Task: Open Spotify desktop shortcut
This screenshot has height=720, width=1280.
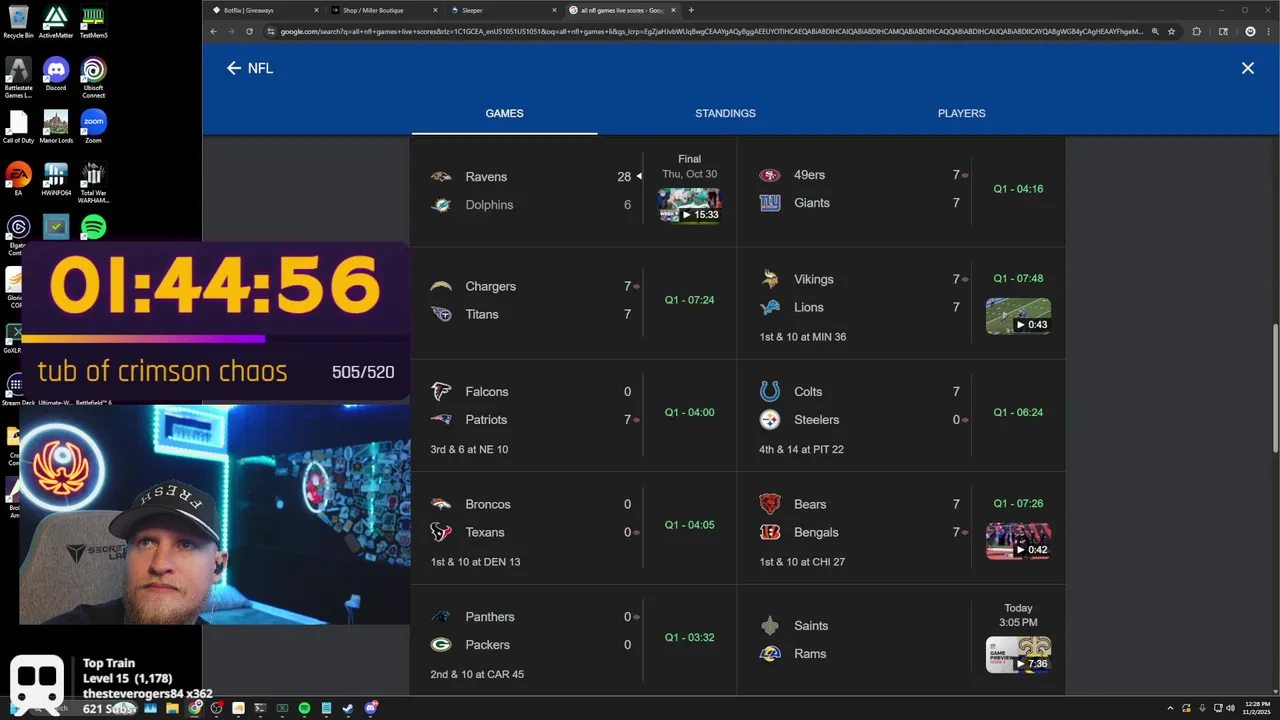Action: tap(93, 227)
